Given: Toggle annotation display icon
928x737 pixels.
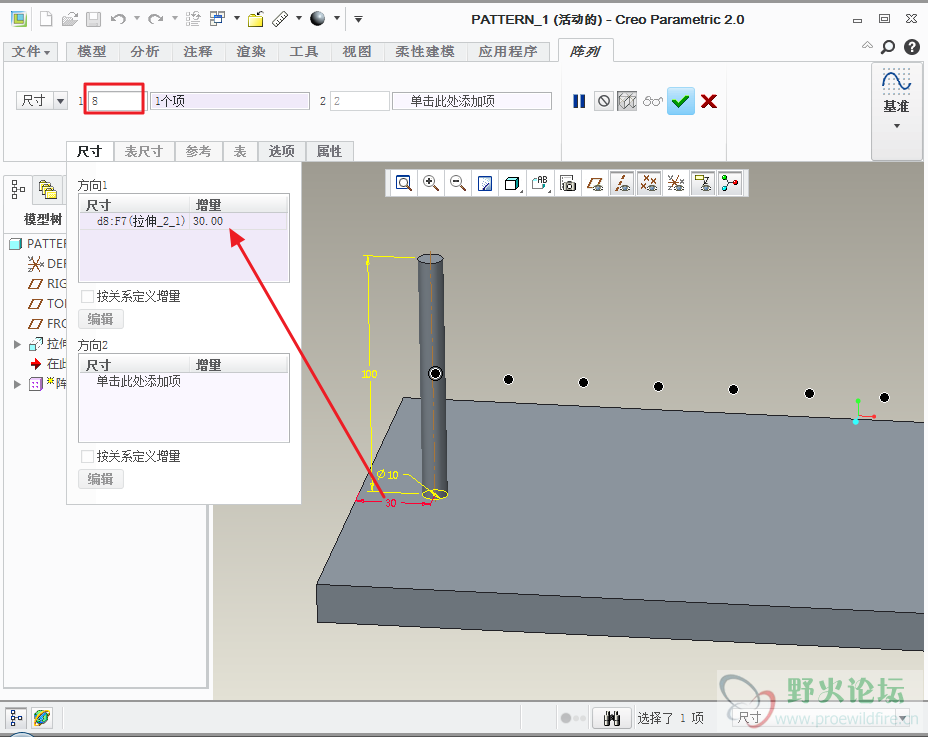Looking at the screenshot, I should [703, 184].
